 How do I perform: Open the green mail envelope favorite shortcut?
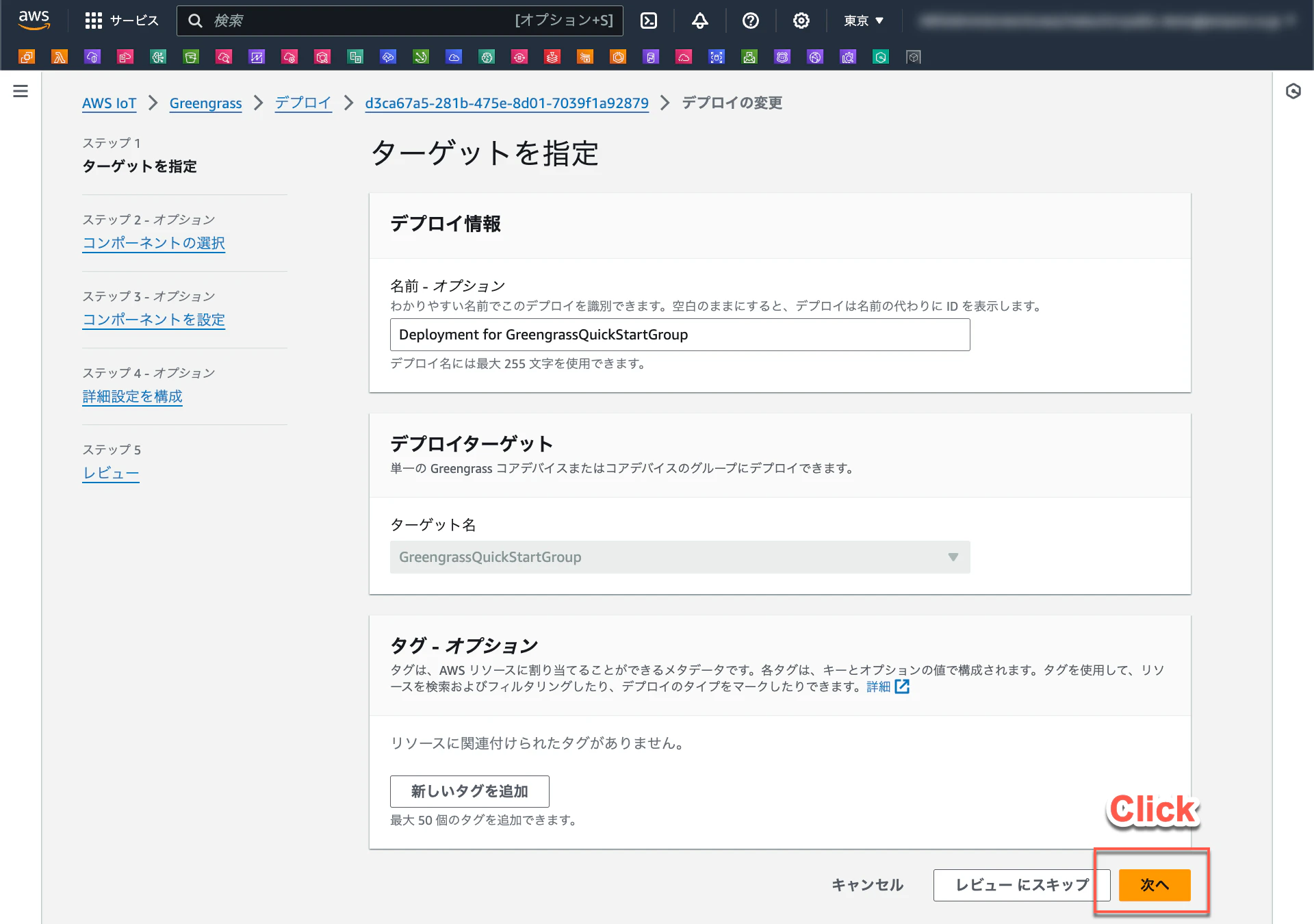[749, 57]
